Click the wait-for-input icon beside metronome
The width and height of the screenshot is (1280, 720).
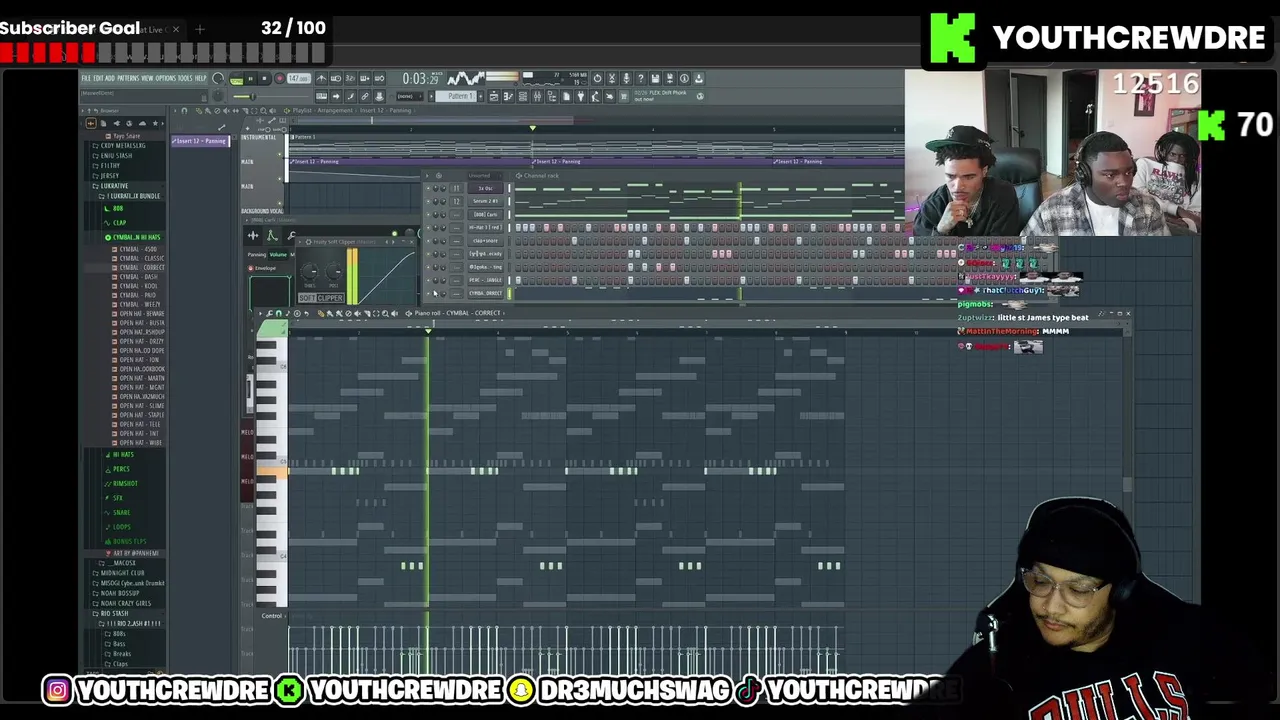(336, 79)
